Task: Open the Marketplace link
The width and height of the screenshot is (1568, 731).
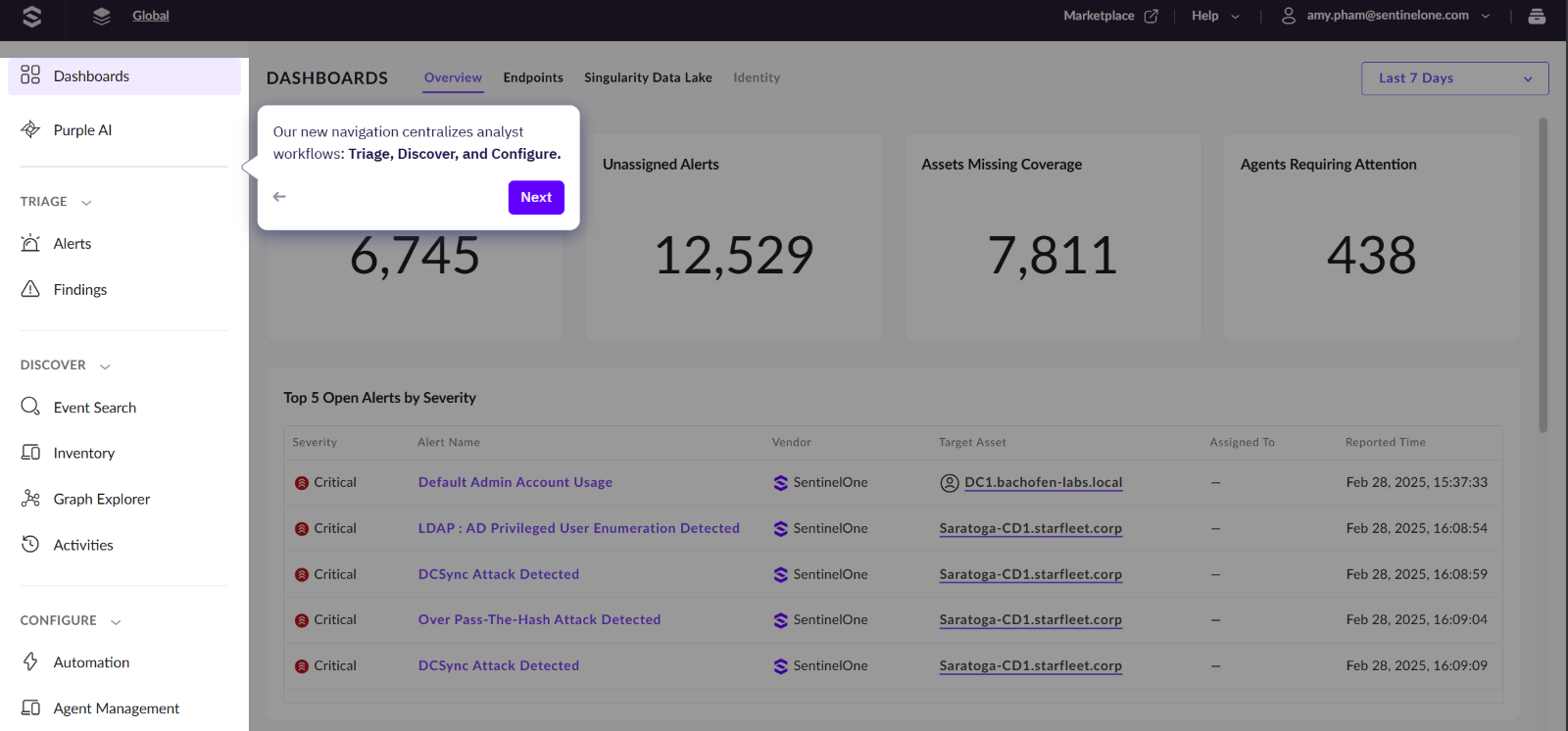Action: (x=1099, y=16)
